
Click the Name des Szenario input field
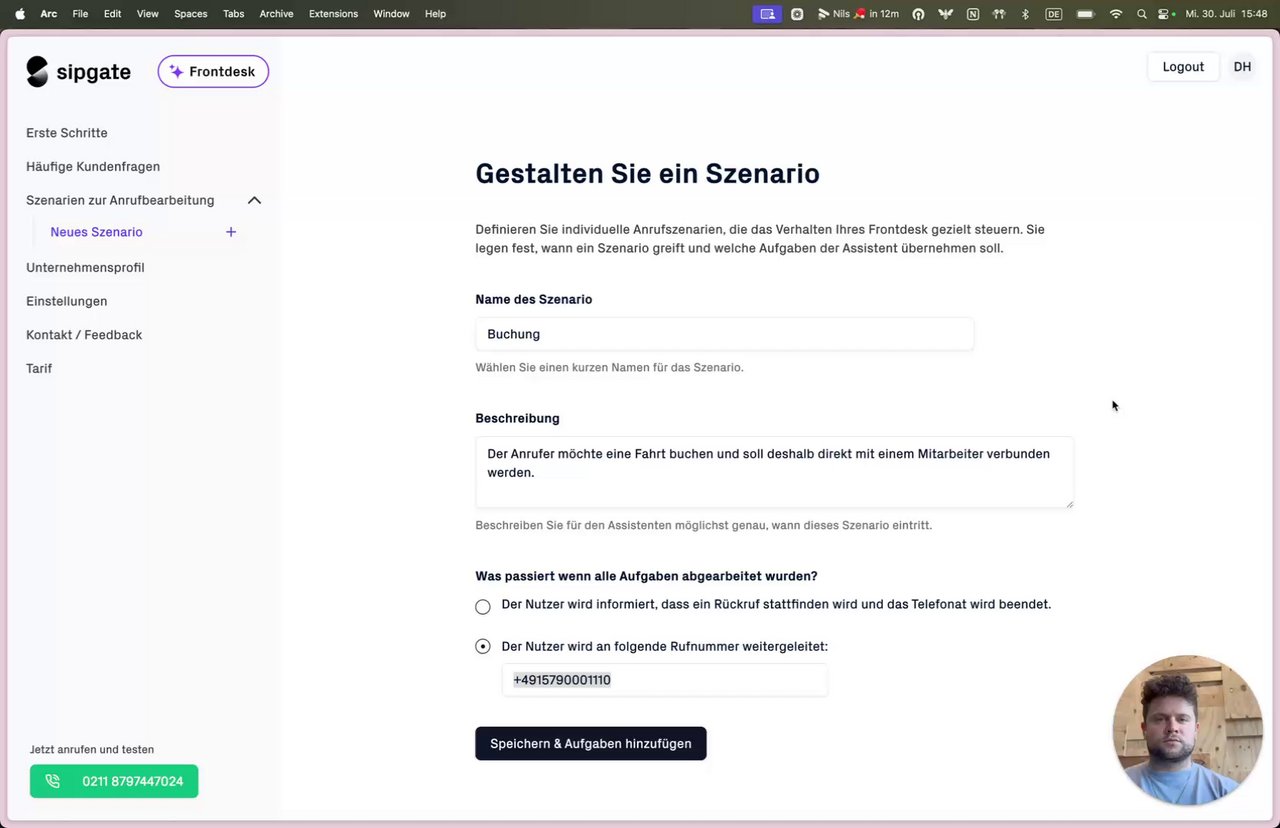point(724,334)
